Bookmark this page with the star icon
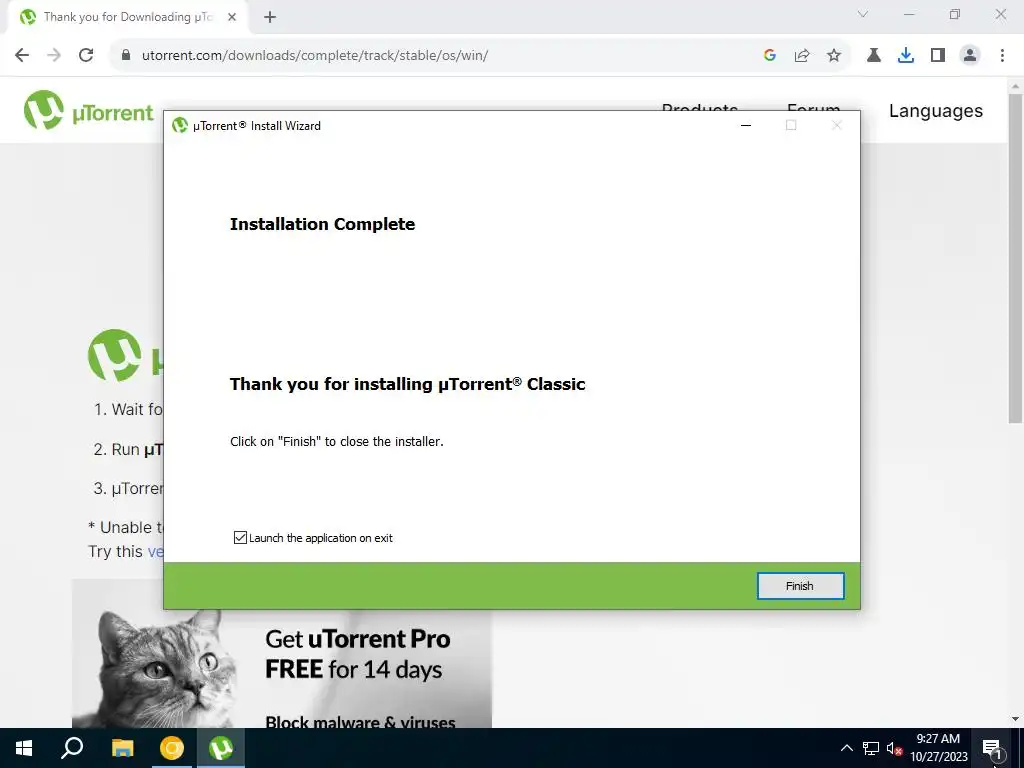1024x768 pixels. coord(834,56)
